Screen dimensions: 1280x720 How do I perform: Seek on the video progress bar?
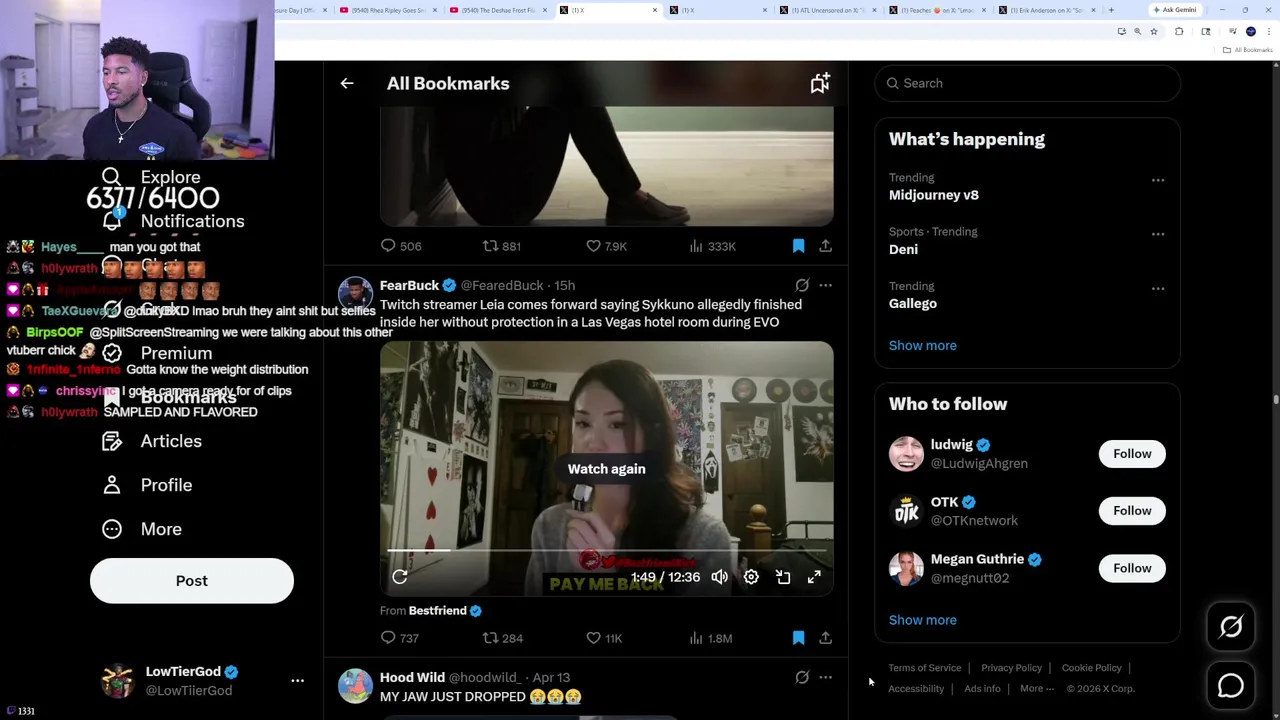606,550
